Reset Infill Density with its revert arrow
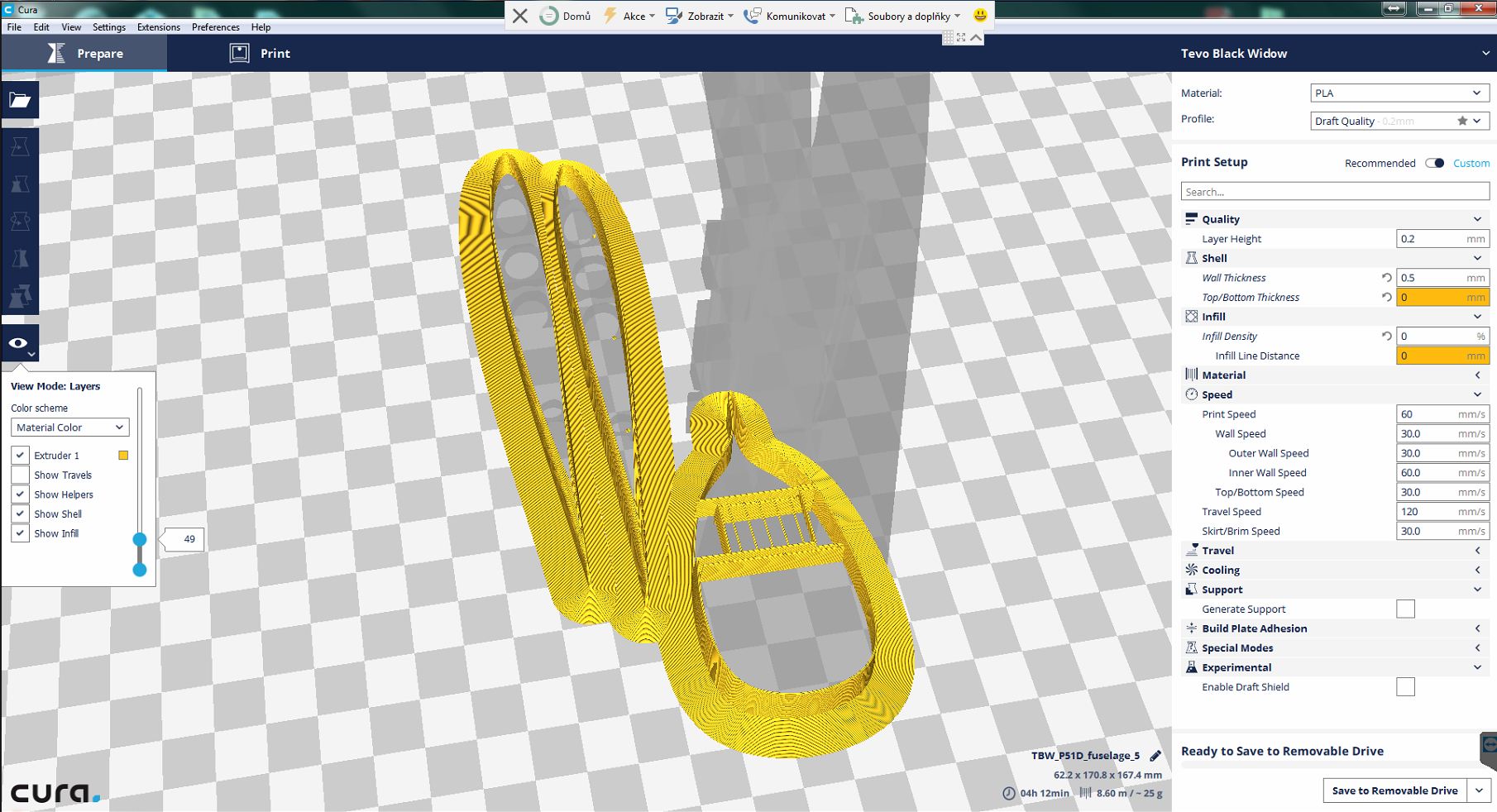The height and width of the screenshot is (812, 1497). [x=1386, y=337]
